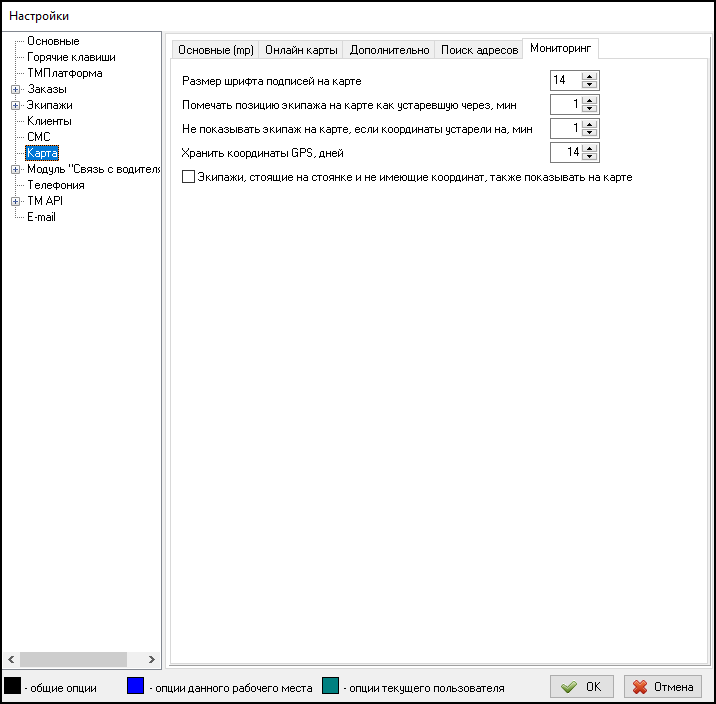Expand the Модуль "Связь с водителем" node
The height and width of the screenshot is (704, 716).
coord(15,169)
